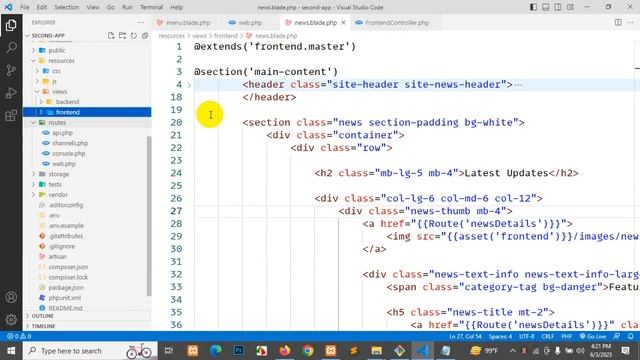The height and width of the screenshot is (360, 640).
Task: Open console.php file
Action: [x=87, y=153]
